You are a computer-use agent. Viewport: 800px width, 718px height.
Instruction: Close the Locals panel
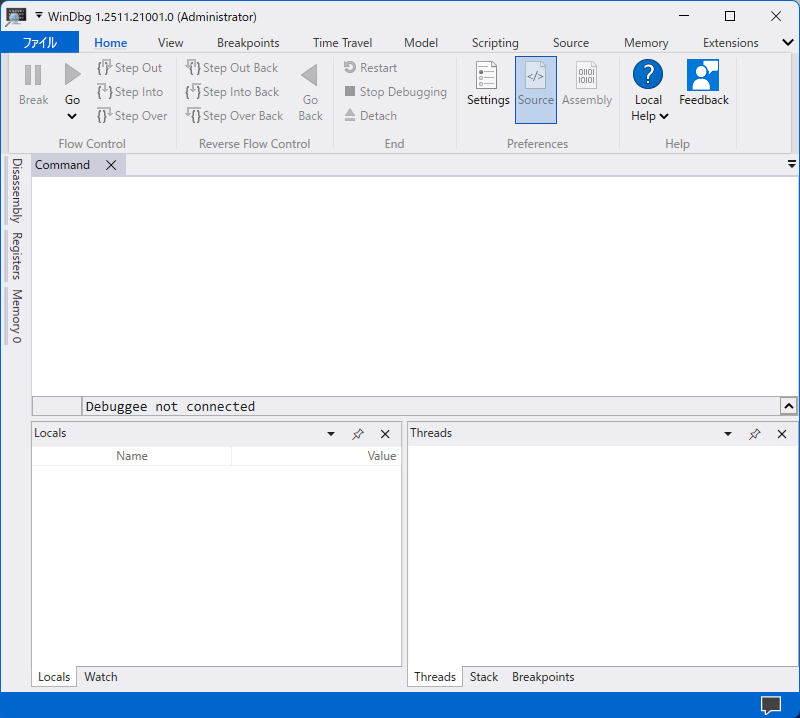coord(385,434)
